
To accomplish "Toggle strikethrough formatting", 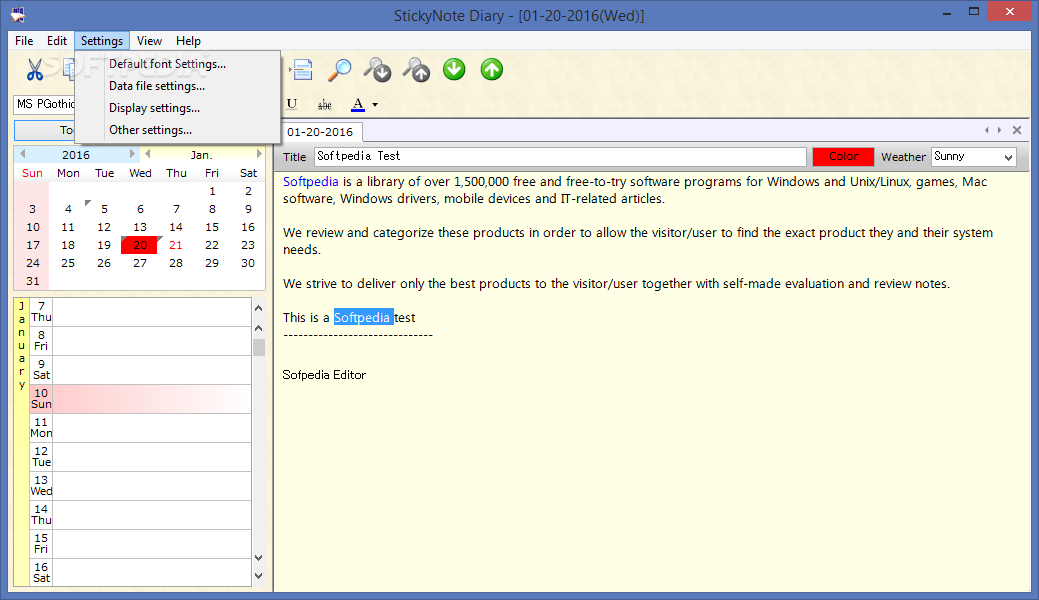I will pyautogui.click(x=325, y=104).
